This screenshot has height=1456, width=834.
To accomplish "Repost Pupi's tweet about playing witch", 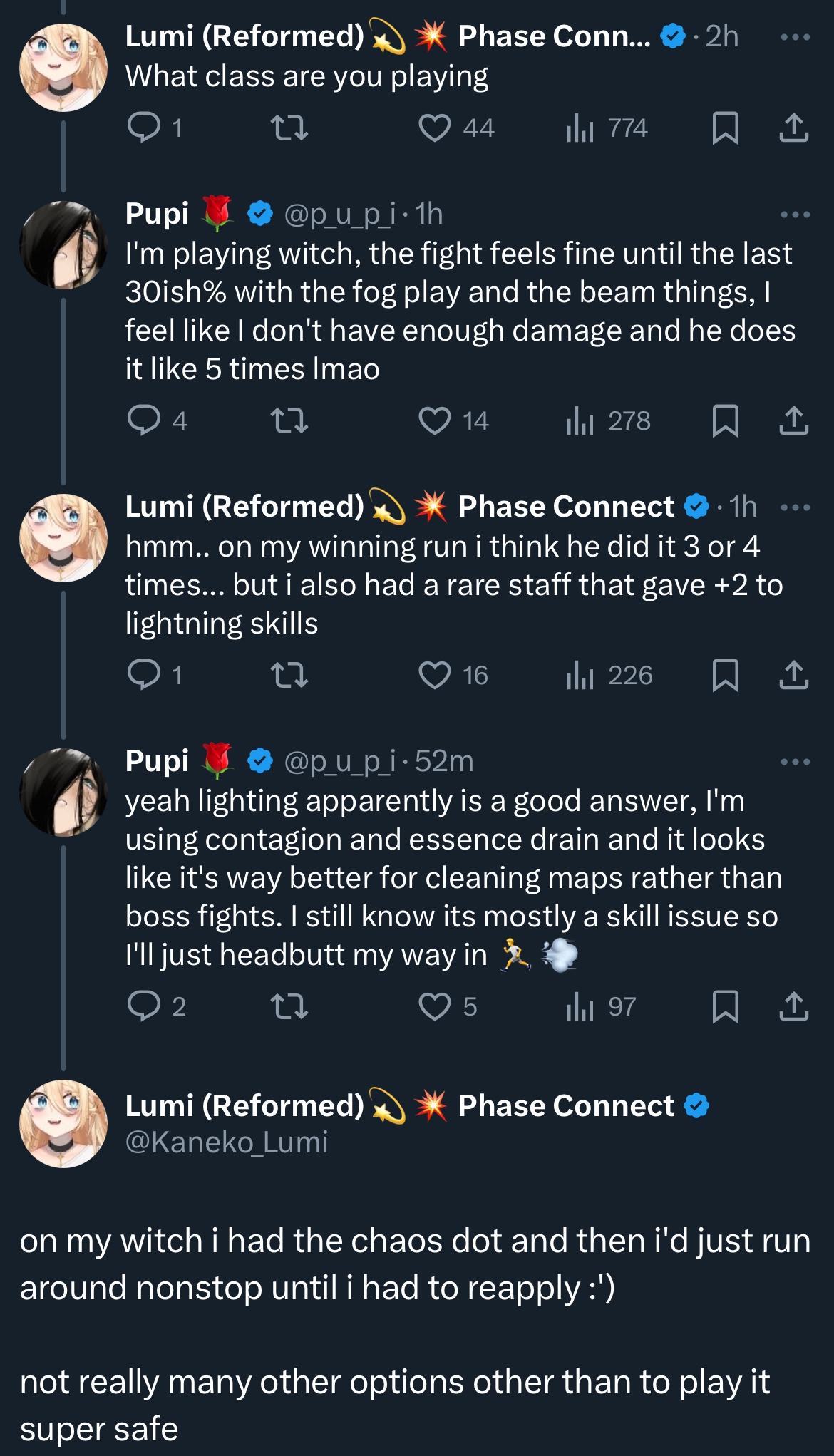I will click(x=289, y=421).
